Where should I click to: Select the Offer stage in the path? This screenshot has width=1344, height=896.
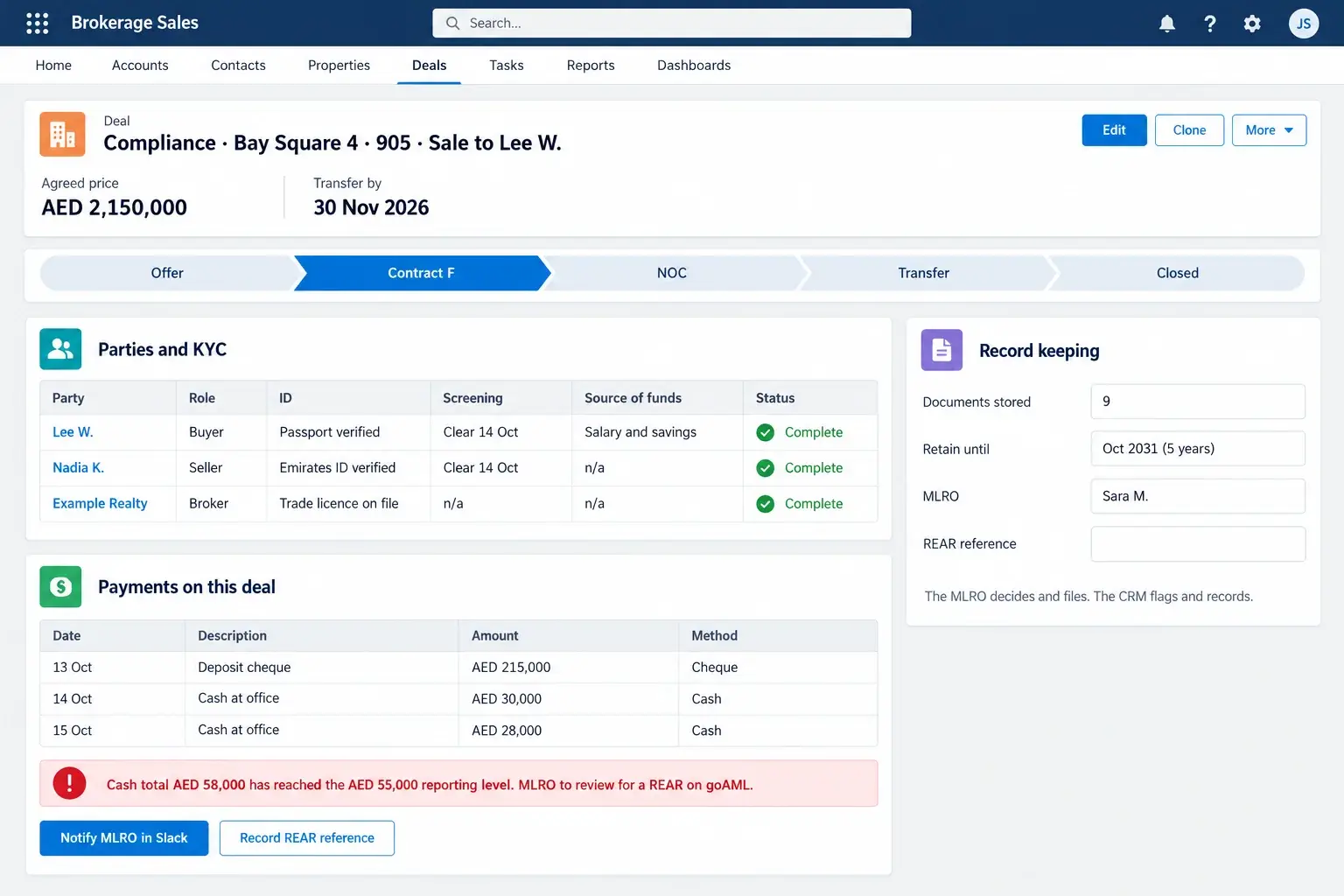tap(167, 273)
